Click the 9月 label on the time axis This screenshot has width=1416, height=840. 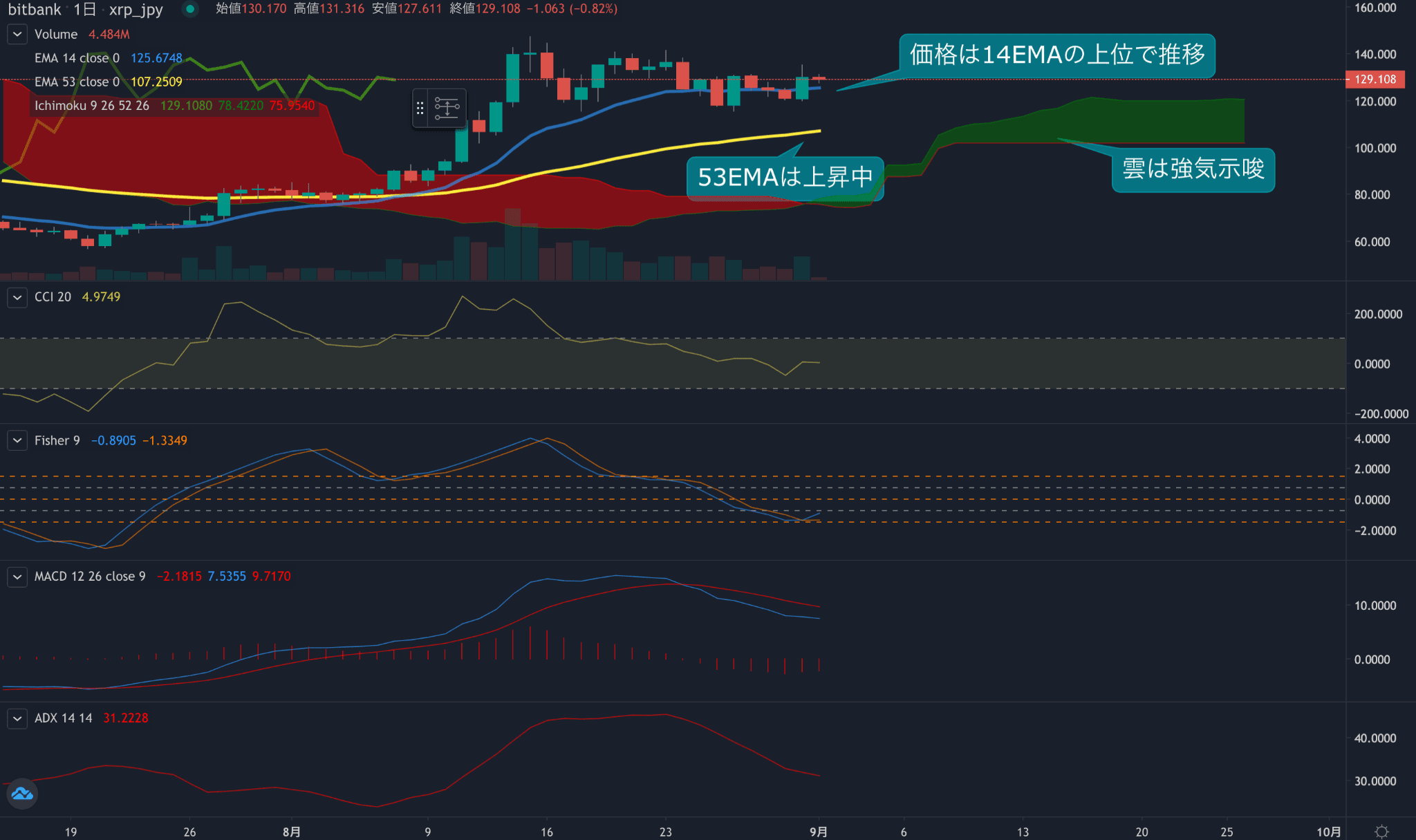point(819,832)
